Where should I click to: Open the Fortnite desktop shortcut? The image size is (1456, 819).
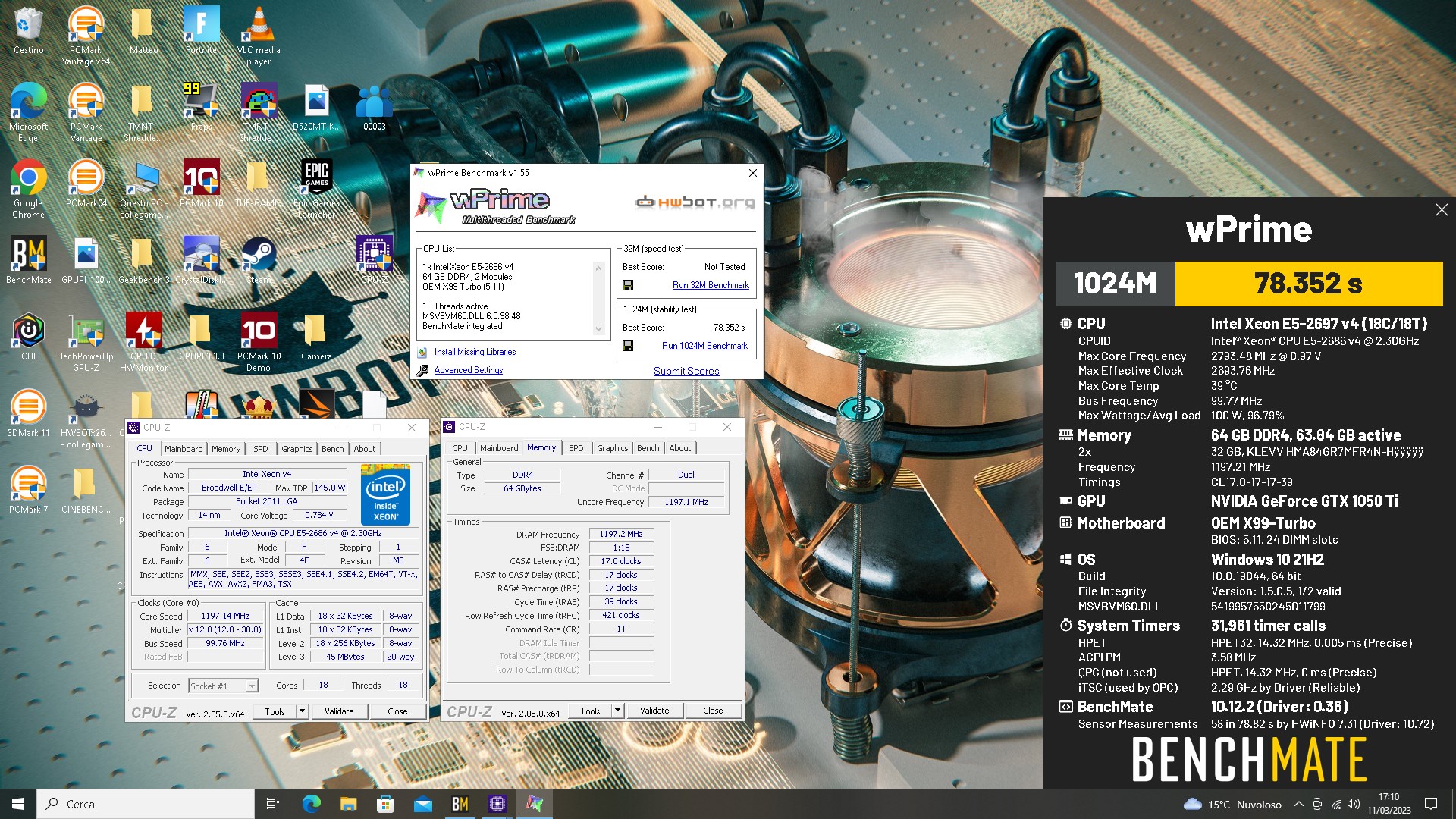201,30
